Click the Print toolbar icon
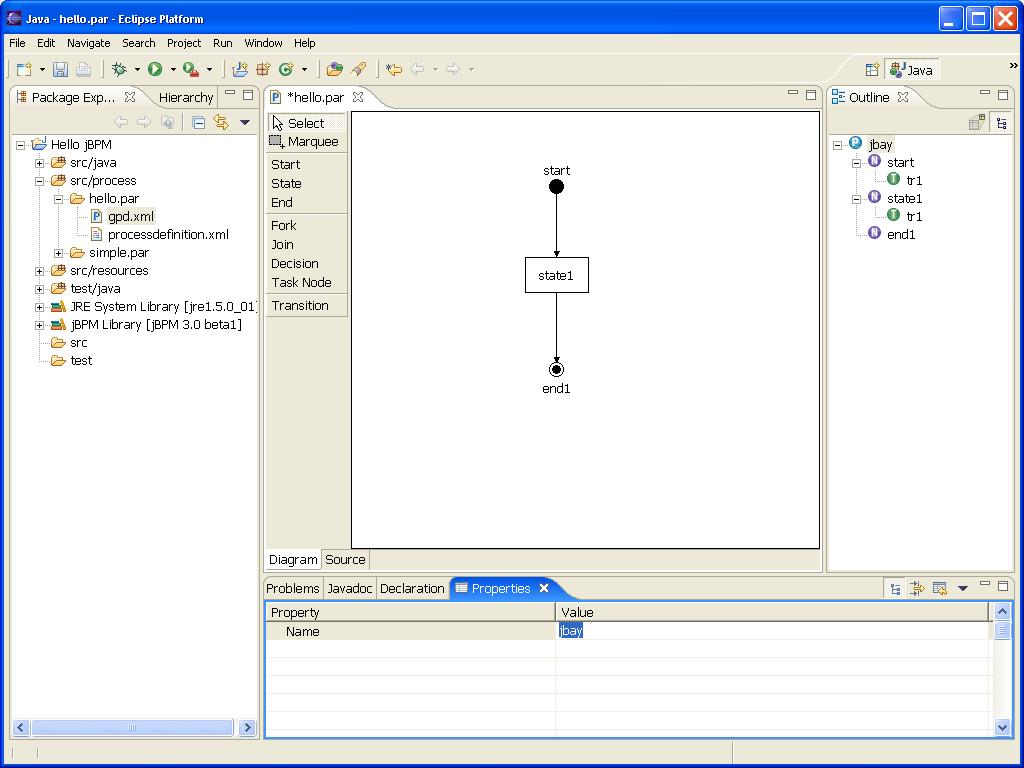This screenshot has width=1024, height=768. [x=84, y=69]
